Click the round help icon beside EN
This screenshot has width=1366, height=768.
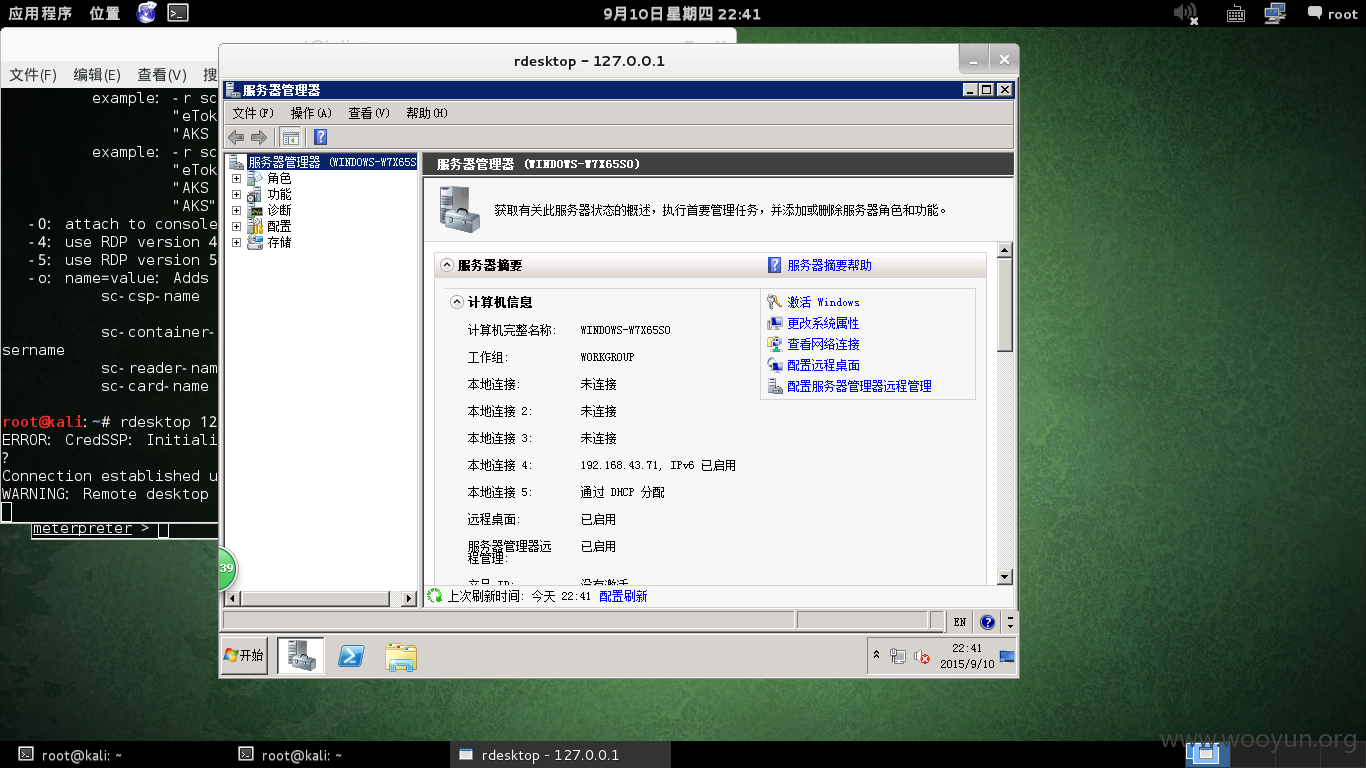click(988, 622)
